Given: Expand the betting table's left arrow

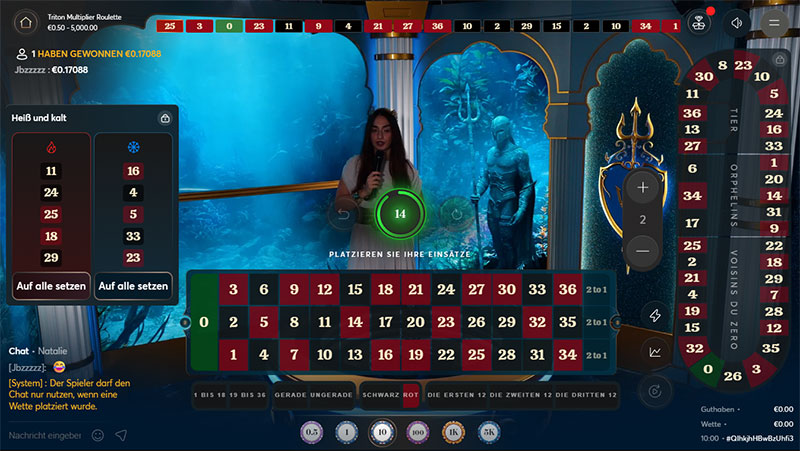Looking at the screenshot, I should coord(184,322).
